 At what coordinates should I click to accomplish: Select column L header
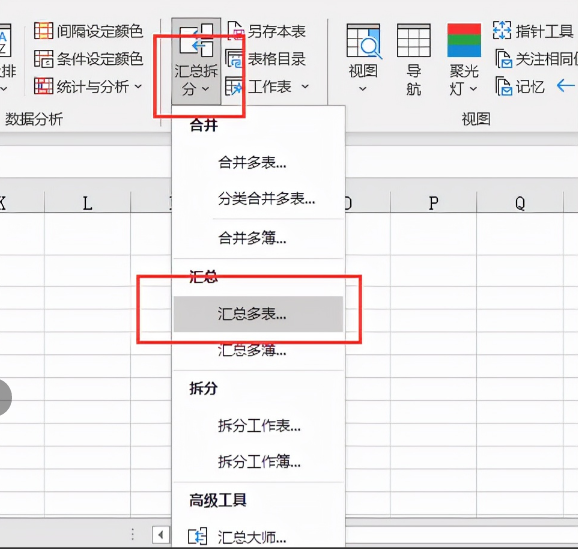[x=87, y=202]
